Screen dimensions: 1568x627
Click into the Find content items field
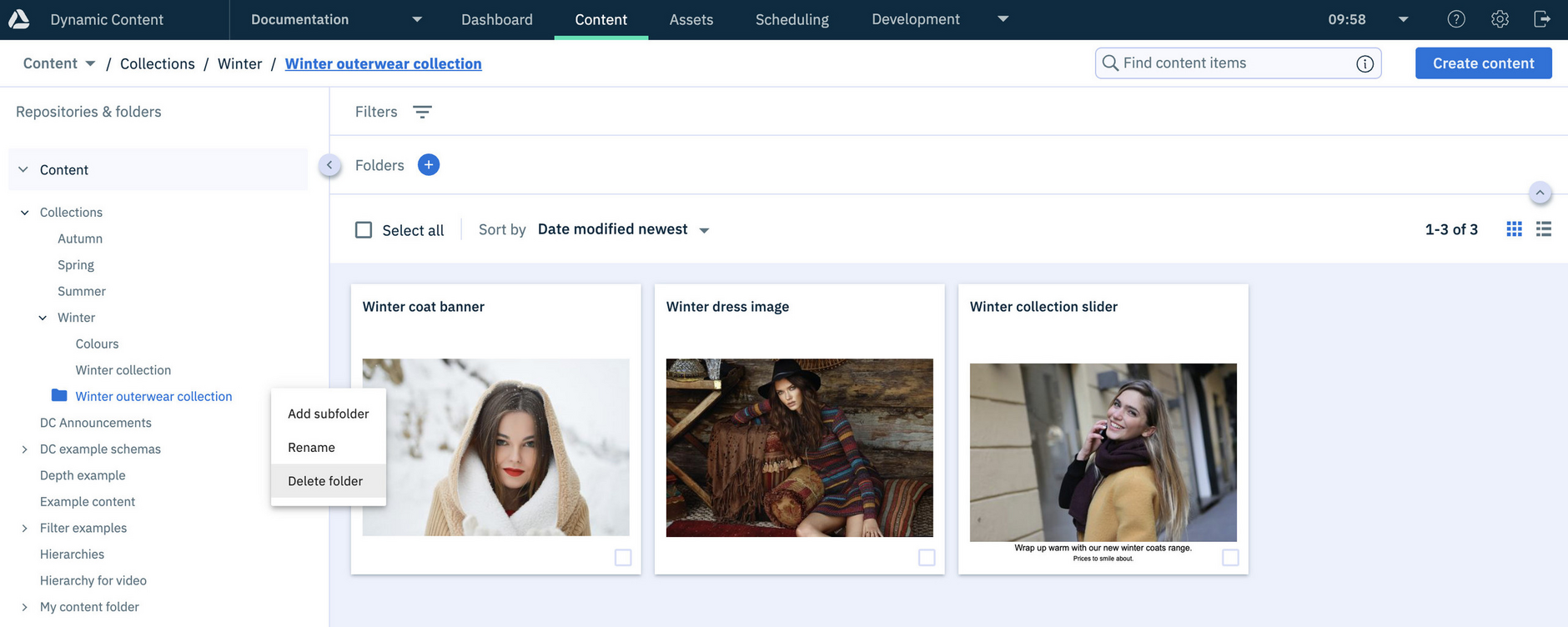1238,63
